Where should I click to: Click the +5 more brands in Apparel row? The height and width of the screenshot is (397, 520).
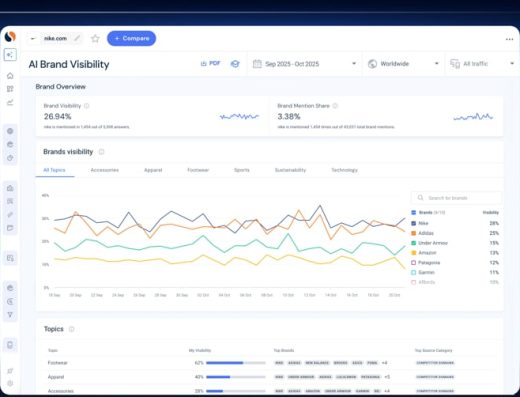coord(387,377)
